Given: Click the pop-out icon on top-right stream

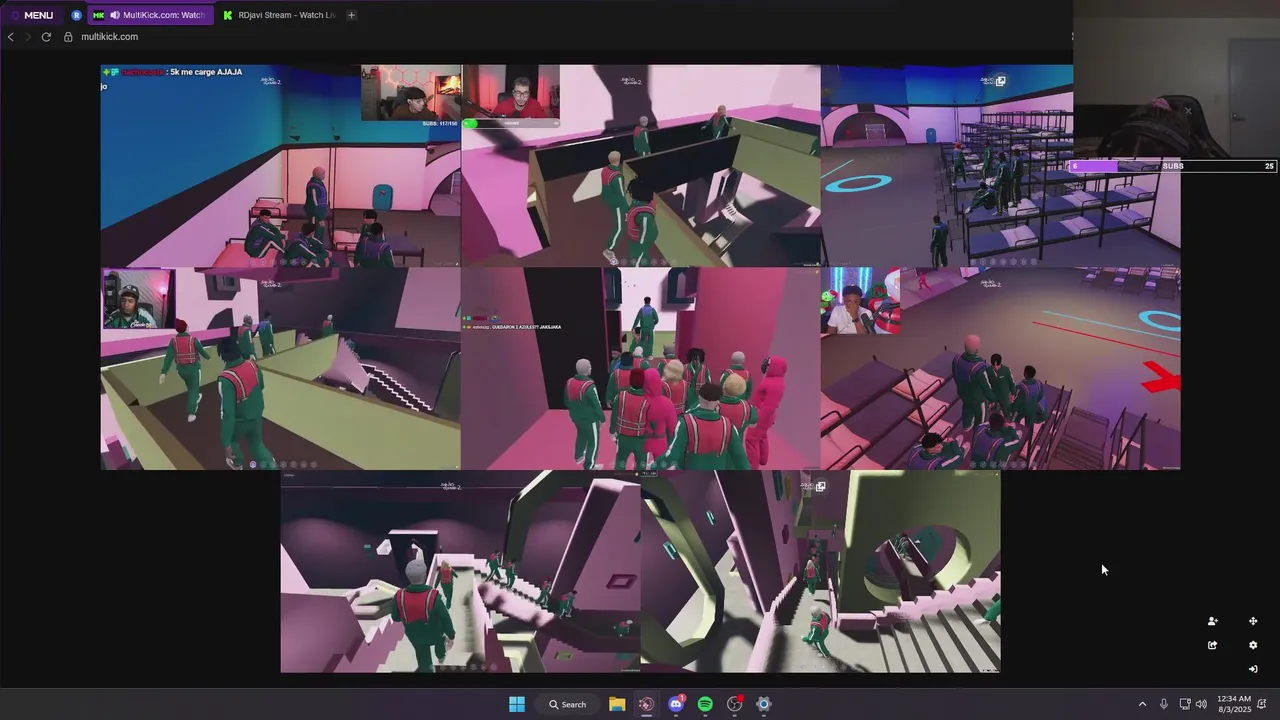Looking at the screenshot, I should 1000,81.
